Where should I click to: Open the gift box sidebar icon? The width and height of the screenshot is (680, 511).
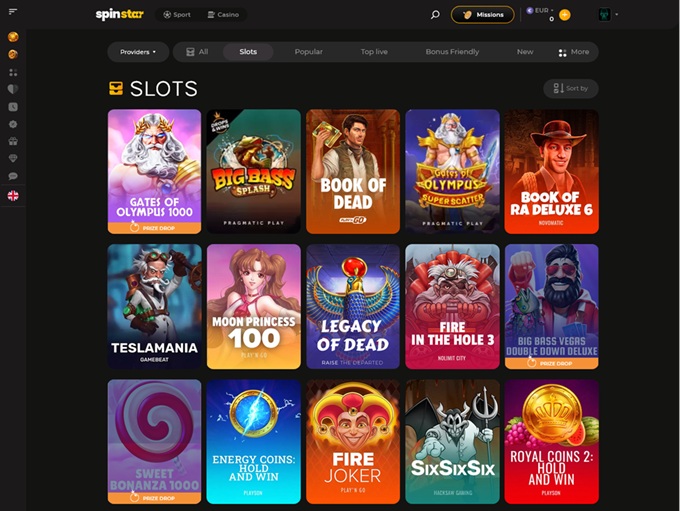coord(13,141)
